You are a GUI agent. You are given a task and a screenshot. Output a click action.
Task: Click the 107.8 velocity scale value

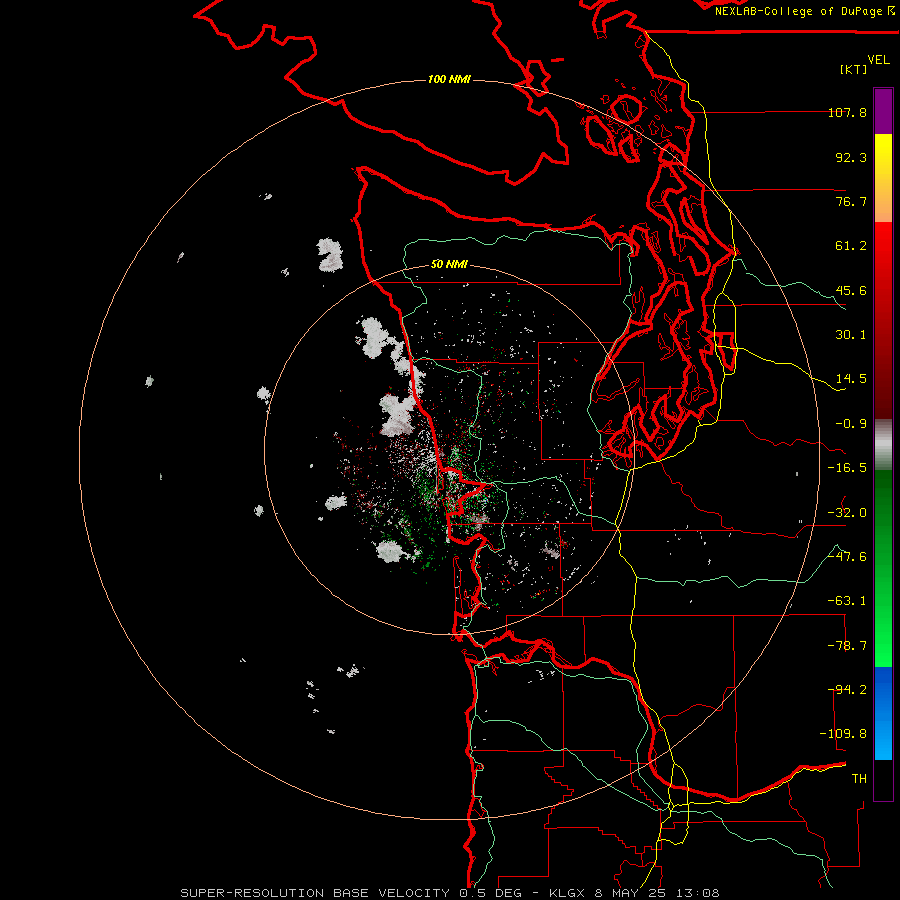tap(847, 112)
